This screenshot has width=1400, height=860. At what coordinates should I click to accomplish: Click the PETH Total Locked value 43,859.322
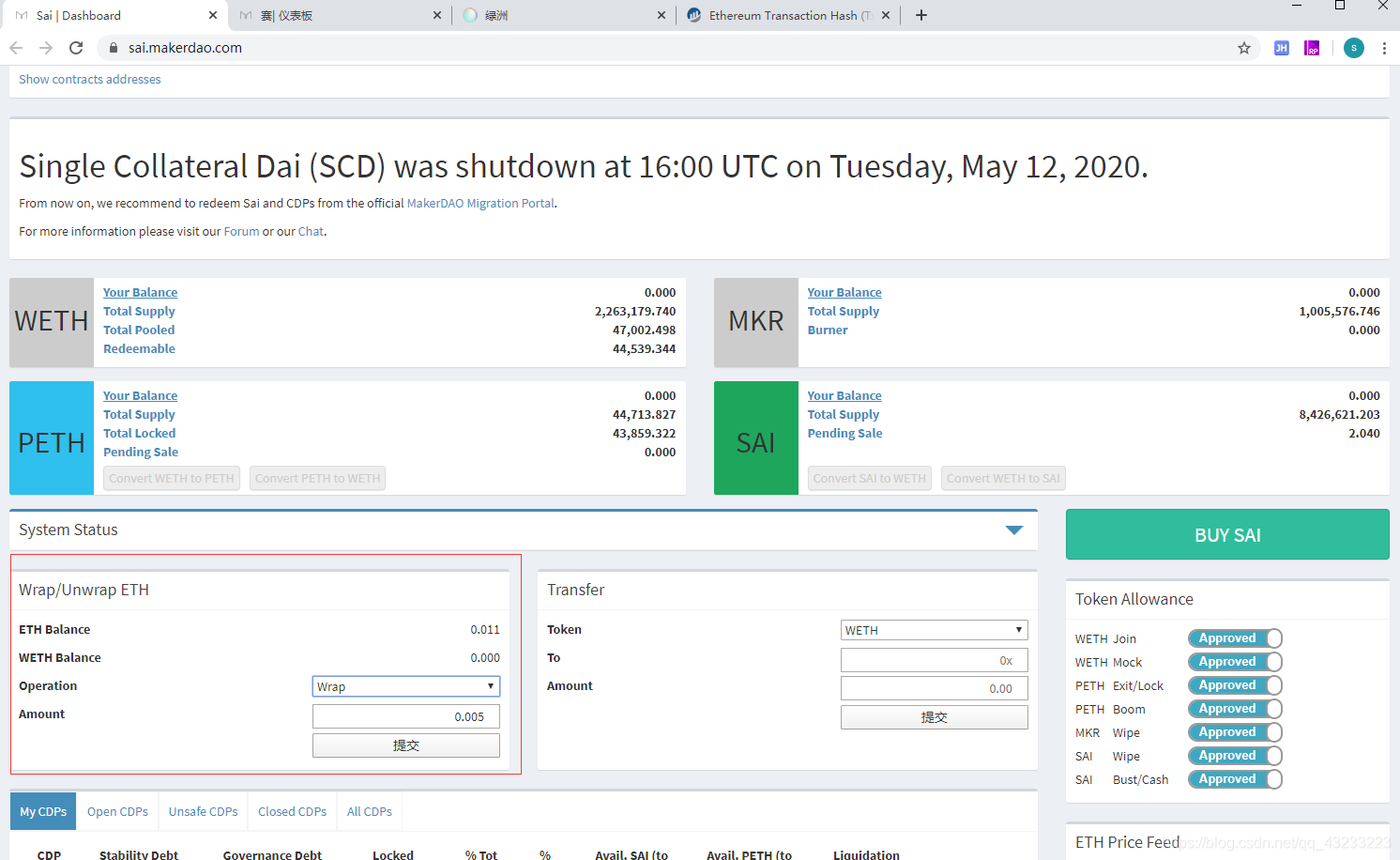644,434
